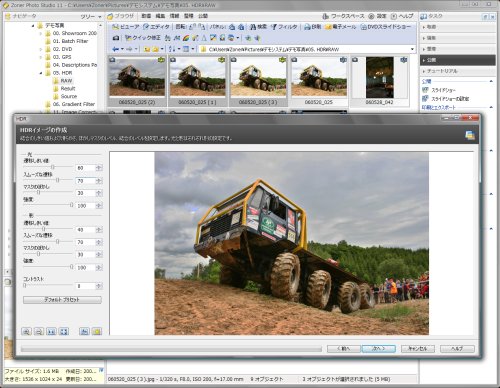Launch the エディタ editor tool
500x388 pixels.
[156, 27]
